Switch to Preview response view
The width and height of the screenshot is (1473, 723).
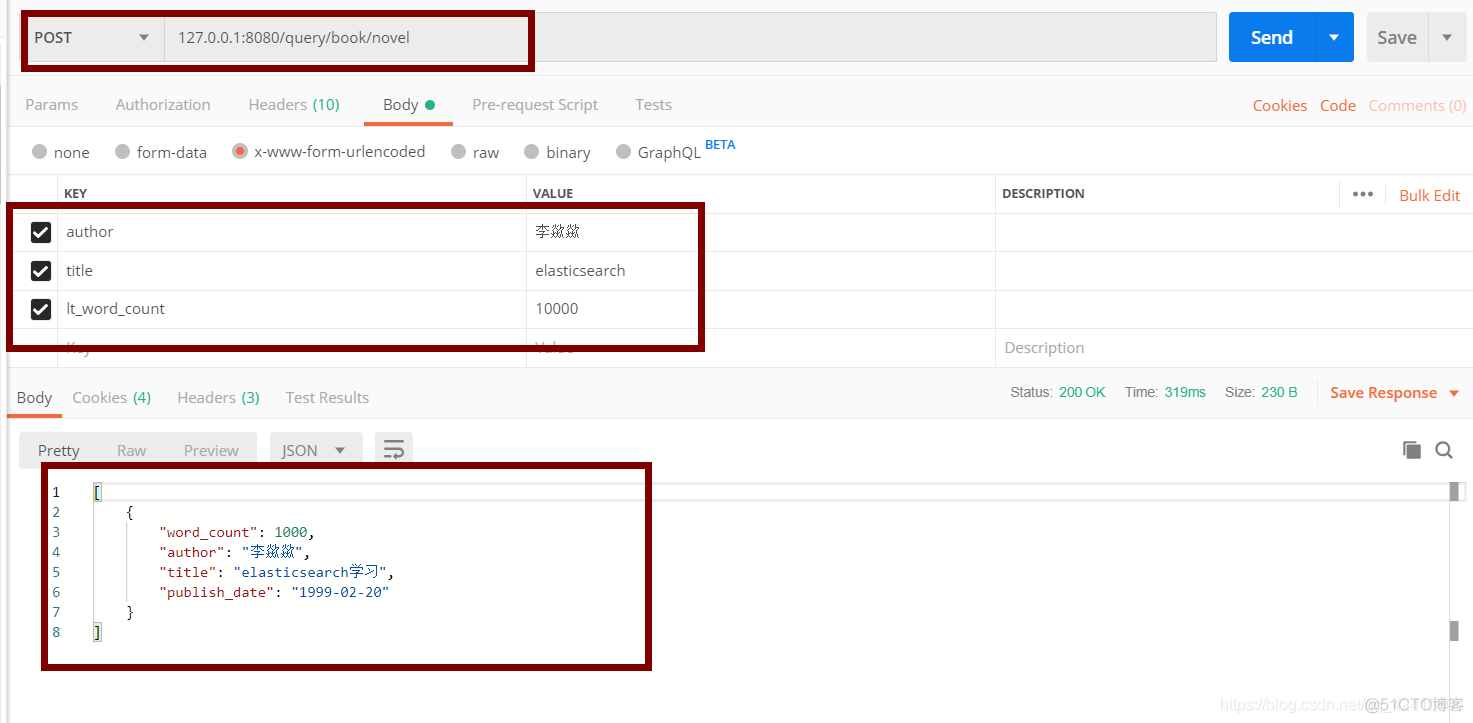pos(211,450)
